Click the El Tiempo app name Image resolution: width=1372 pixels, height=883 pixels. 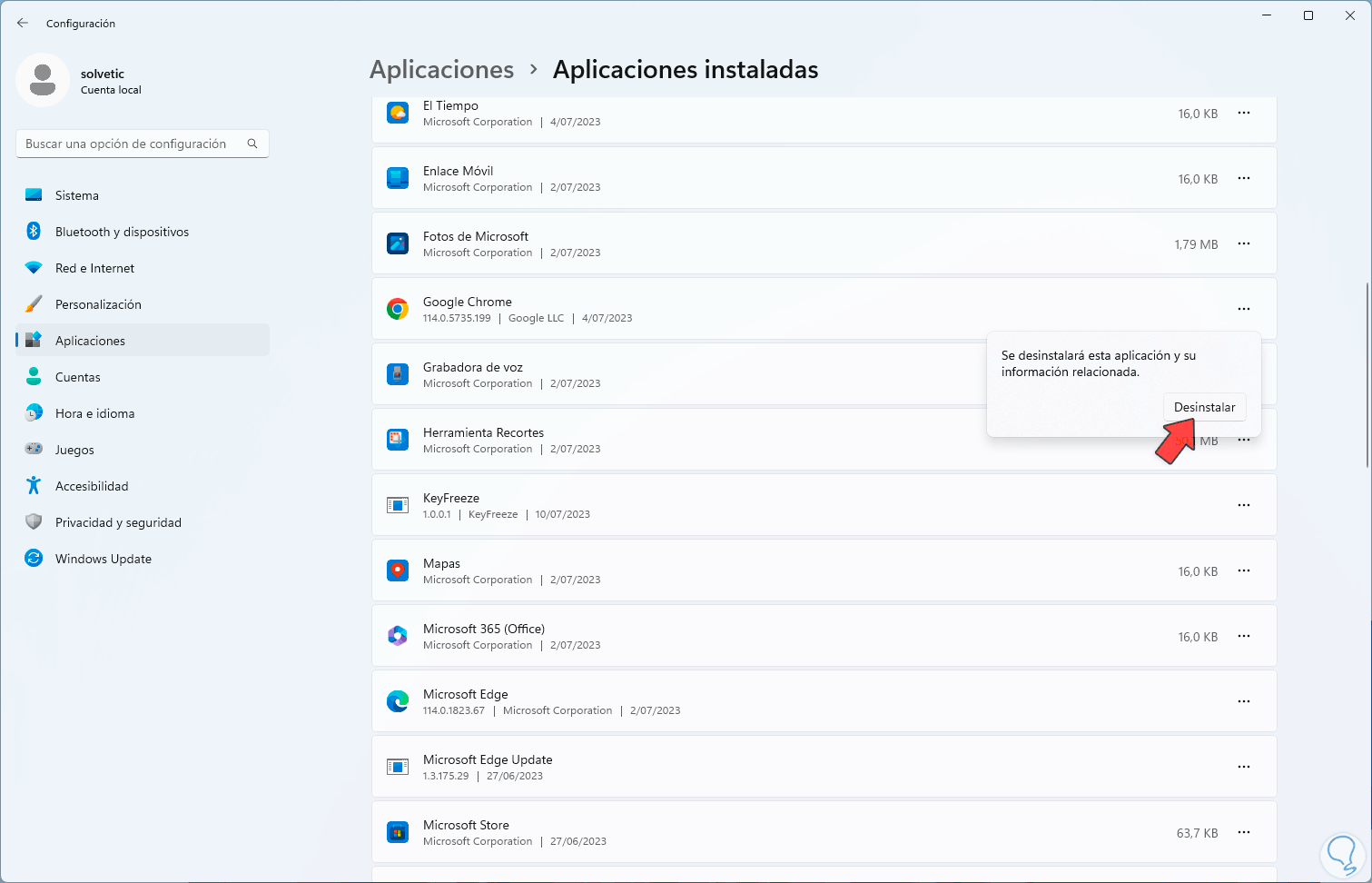pyautogui.click(x=450, y=105)
